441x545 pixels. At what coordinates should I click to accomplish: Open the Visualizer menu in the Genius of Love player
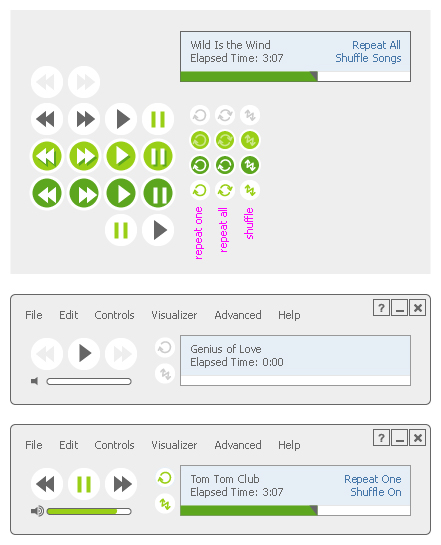click(x=174, y=315)
